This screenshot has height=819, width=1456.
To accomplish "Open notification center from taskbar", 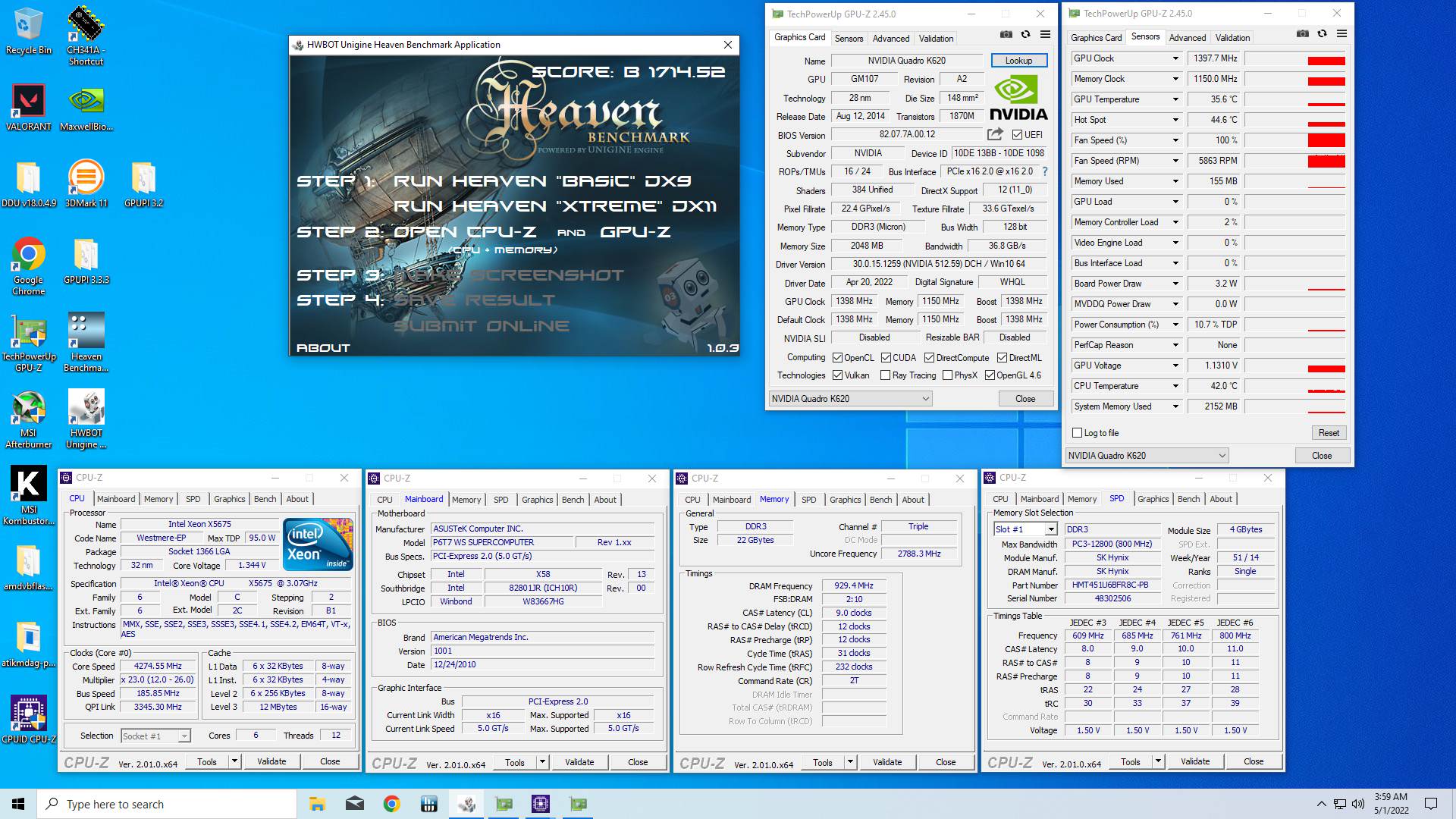I will coord(1430,804).
